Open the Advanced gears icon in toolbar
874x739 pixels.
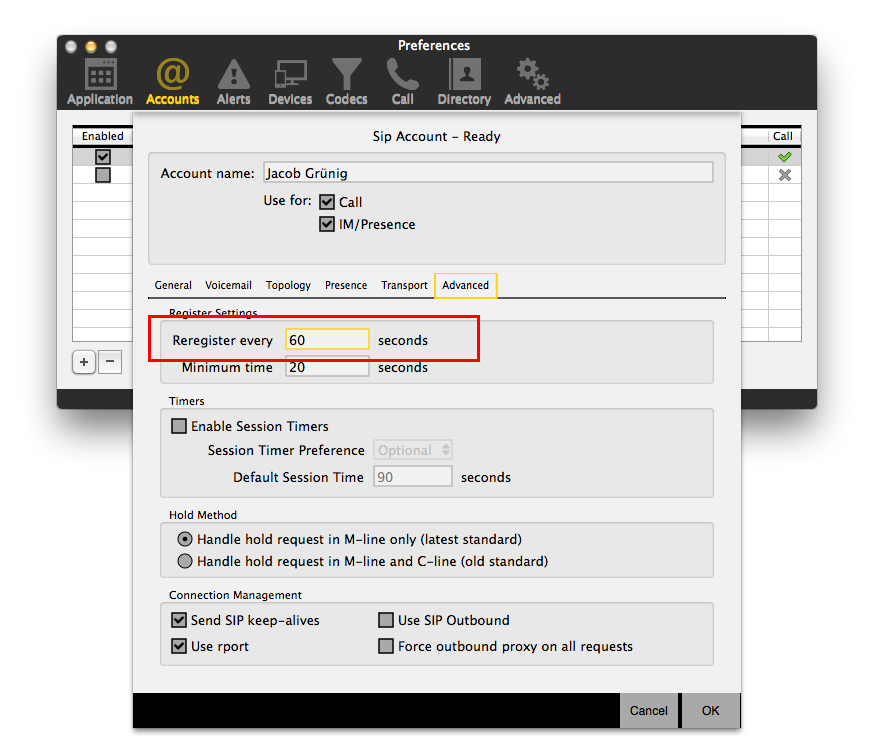tap(532, 81)
